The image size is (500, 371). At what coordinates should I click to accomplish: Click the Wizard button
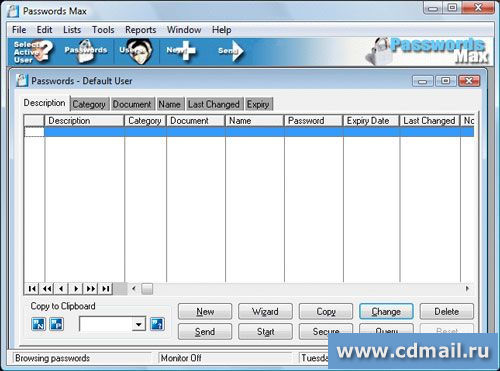point(265,311)
